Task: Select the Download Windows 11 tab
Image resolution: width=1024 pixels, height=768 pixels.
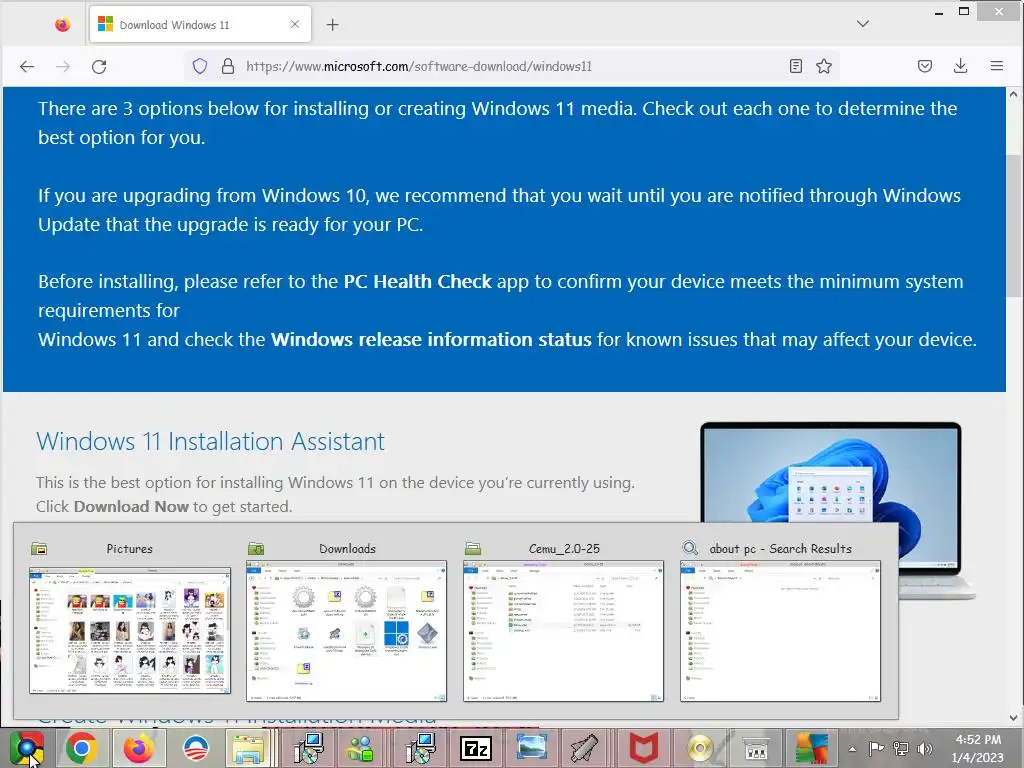Action: tap(200, 25)
